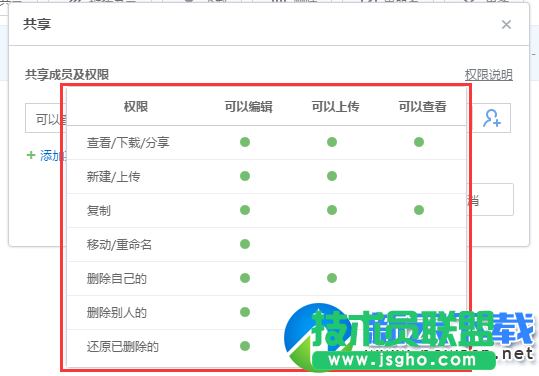
Task: Click the 可以编辑 dot in 删除别人的 row
Action: (x=245, y=312)
